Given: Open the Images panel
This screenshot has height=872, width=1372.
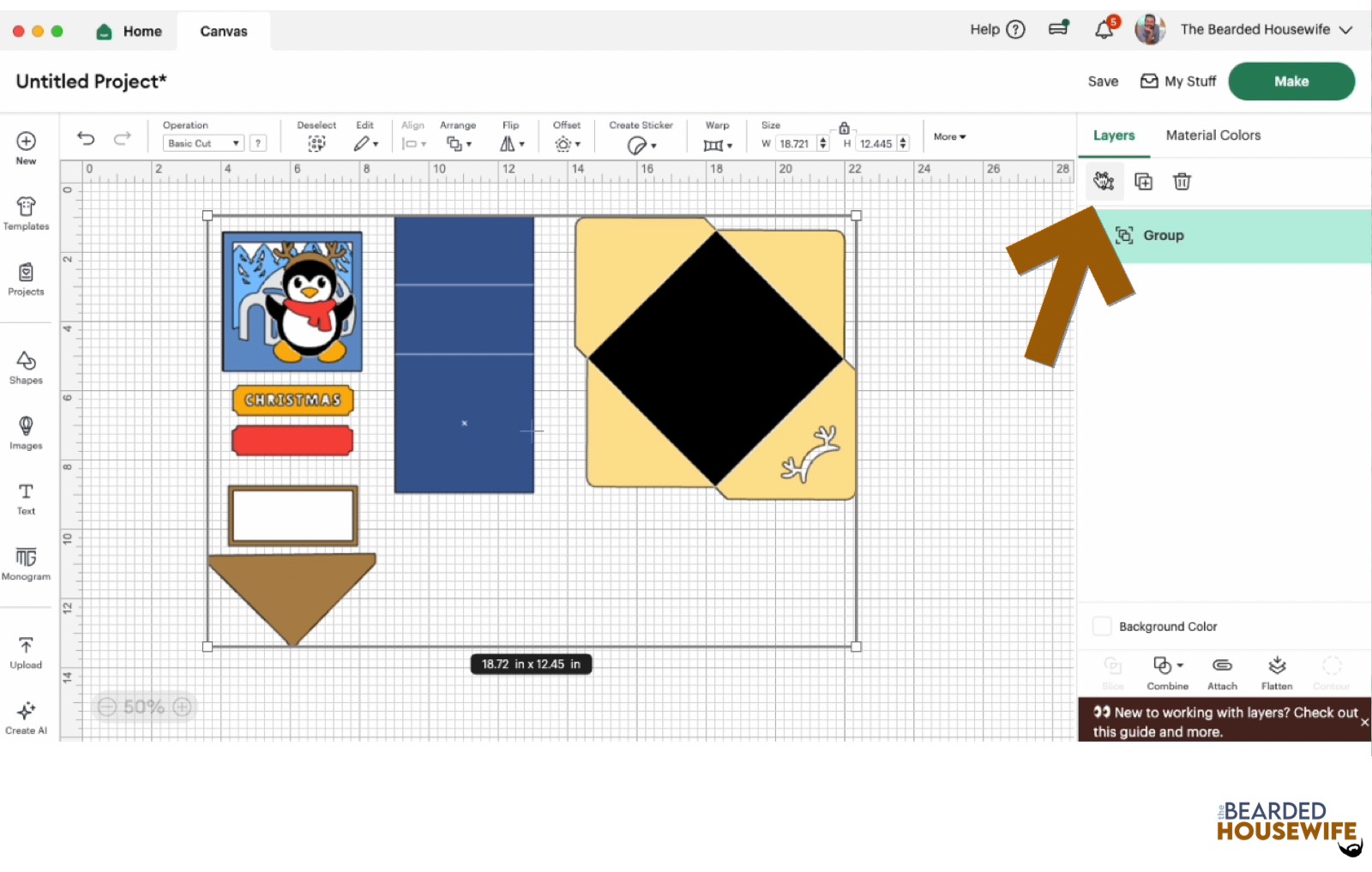Looking at the screenshot, I should (x=26, y=433).
